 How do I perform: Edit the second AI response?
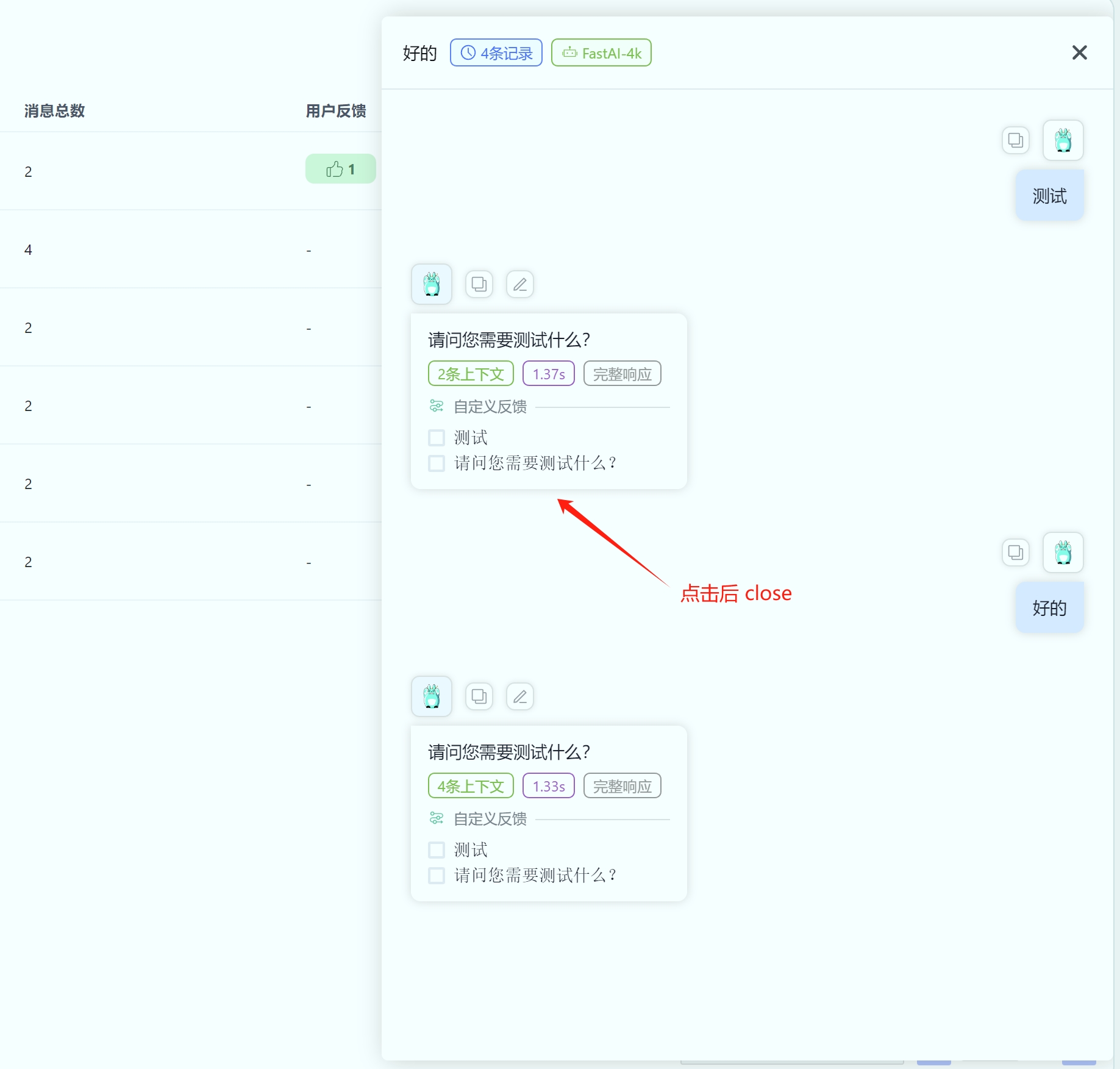(520, 696)
